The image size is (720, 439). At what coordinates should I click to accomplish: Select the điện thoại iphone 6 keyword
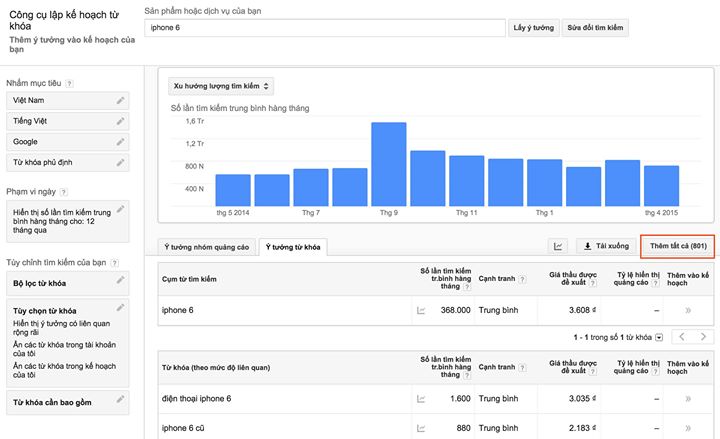tap(197, 399)
